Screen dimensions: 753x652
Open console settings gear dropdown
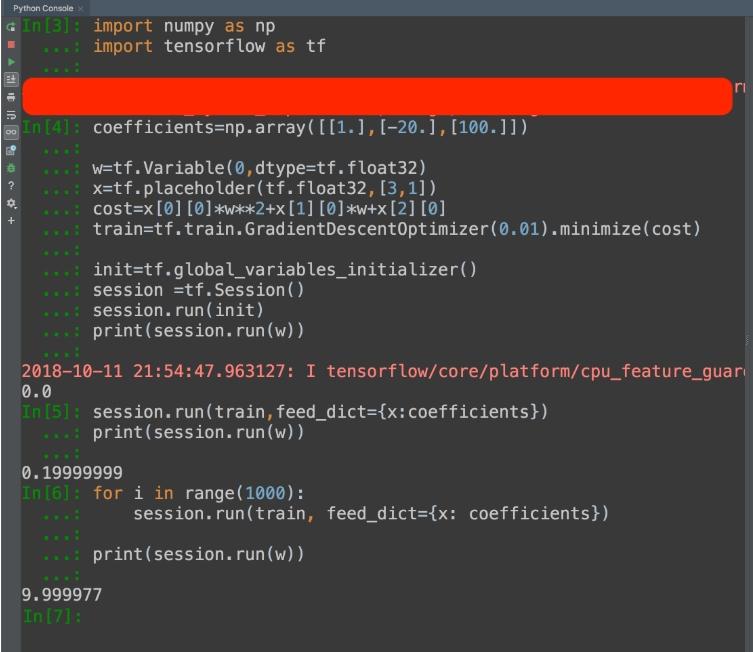point(11,204)
